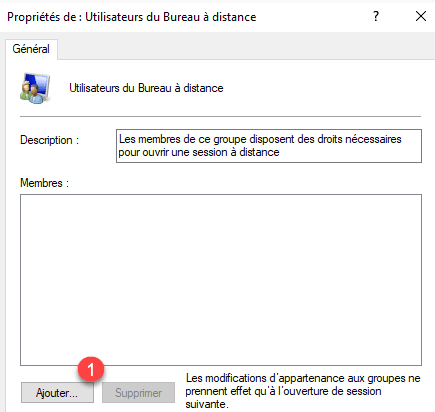Click the group name next to the icon
Viewport: 435px width, 412px height.
(x=146, y=88)
